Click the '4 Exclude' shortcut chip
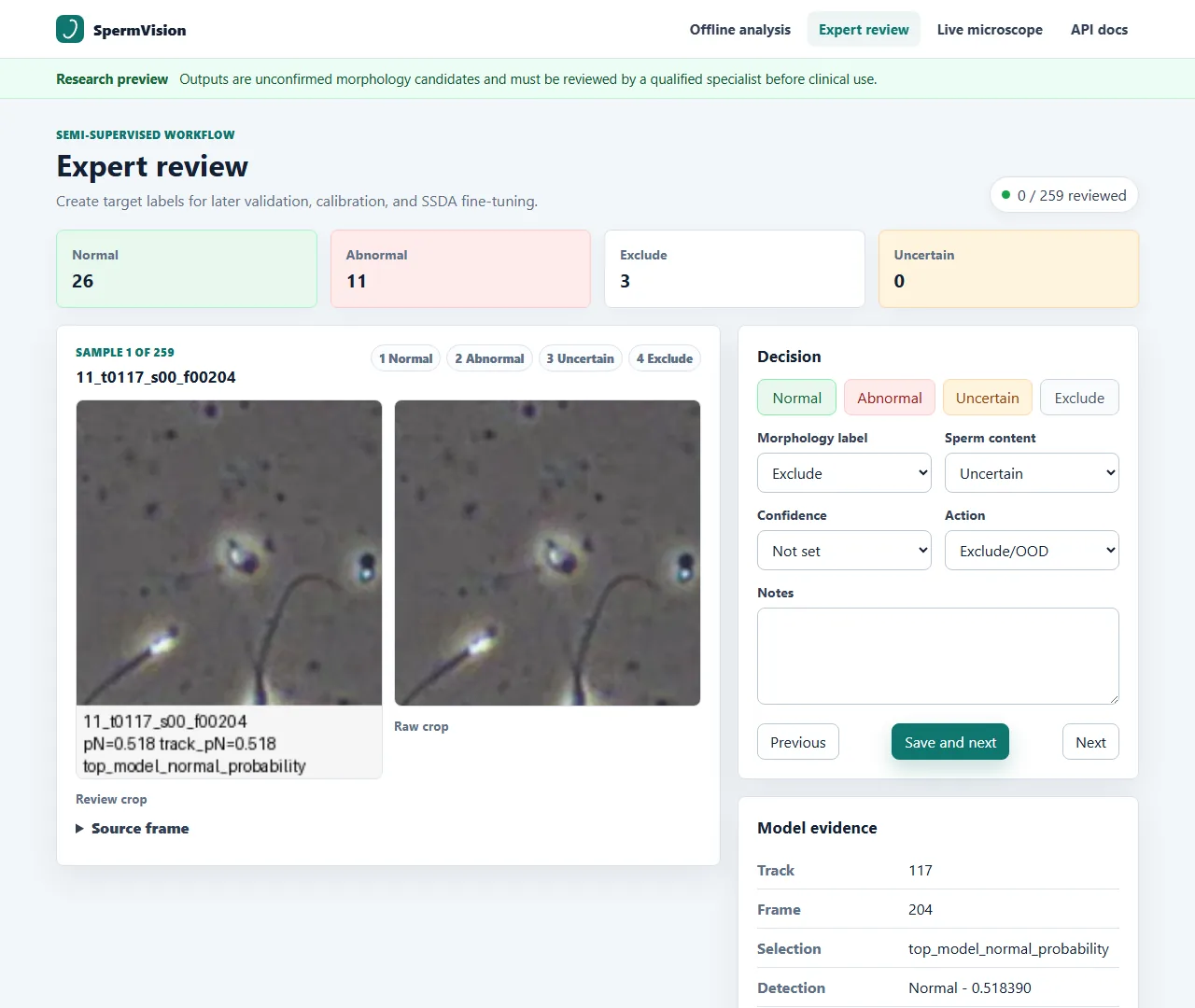The image size is (1195, 1008). pos(664,358)
